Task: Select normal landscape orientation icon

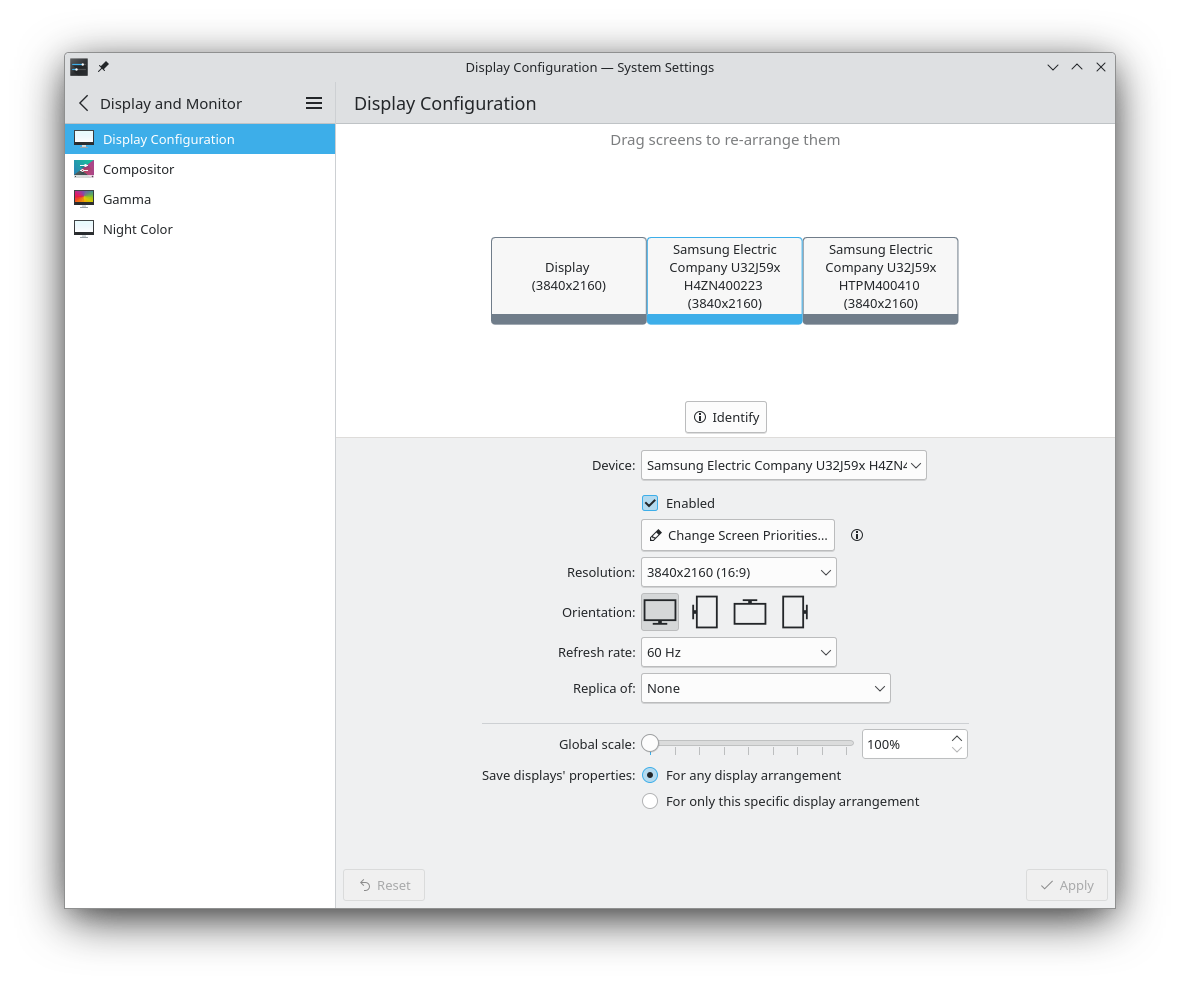Action: 660,612
